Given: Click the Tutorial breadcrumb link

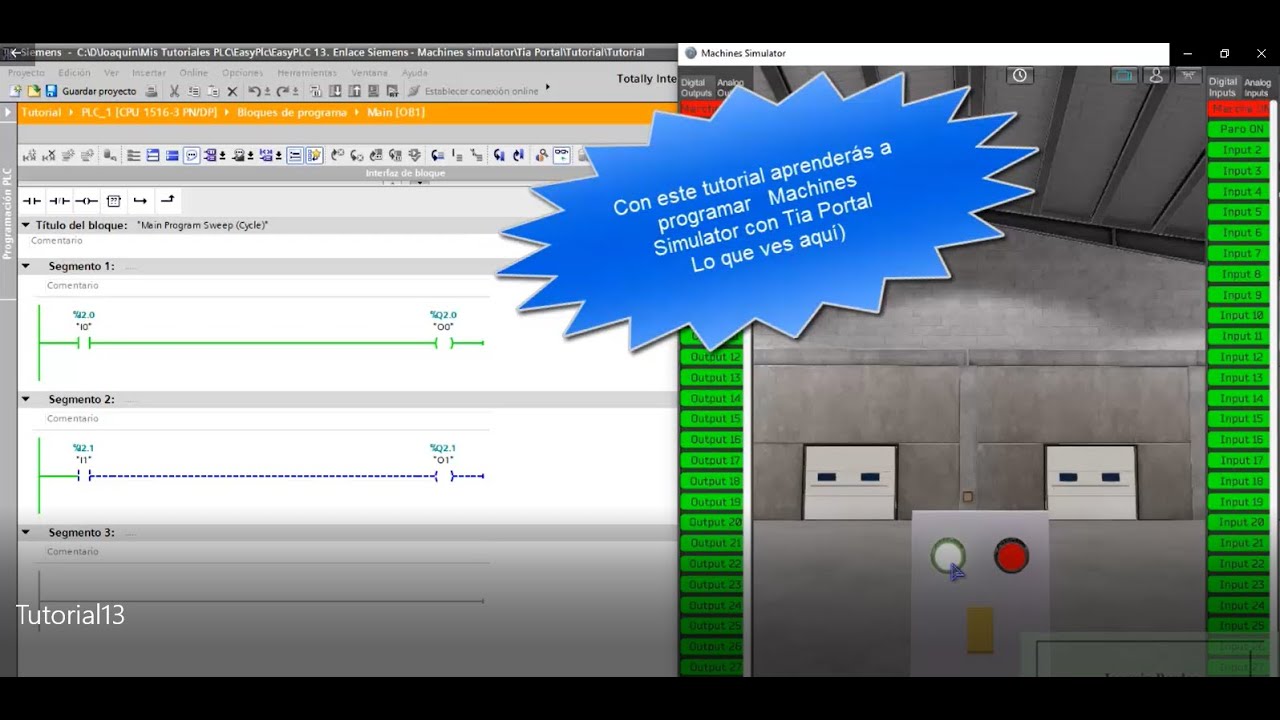Looking at the screenshot, I should tap(41, 113).
